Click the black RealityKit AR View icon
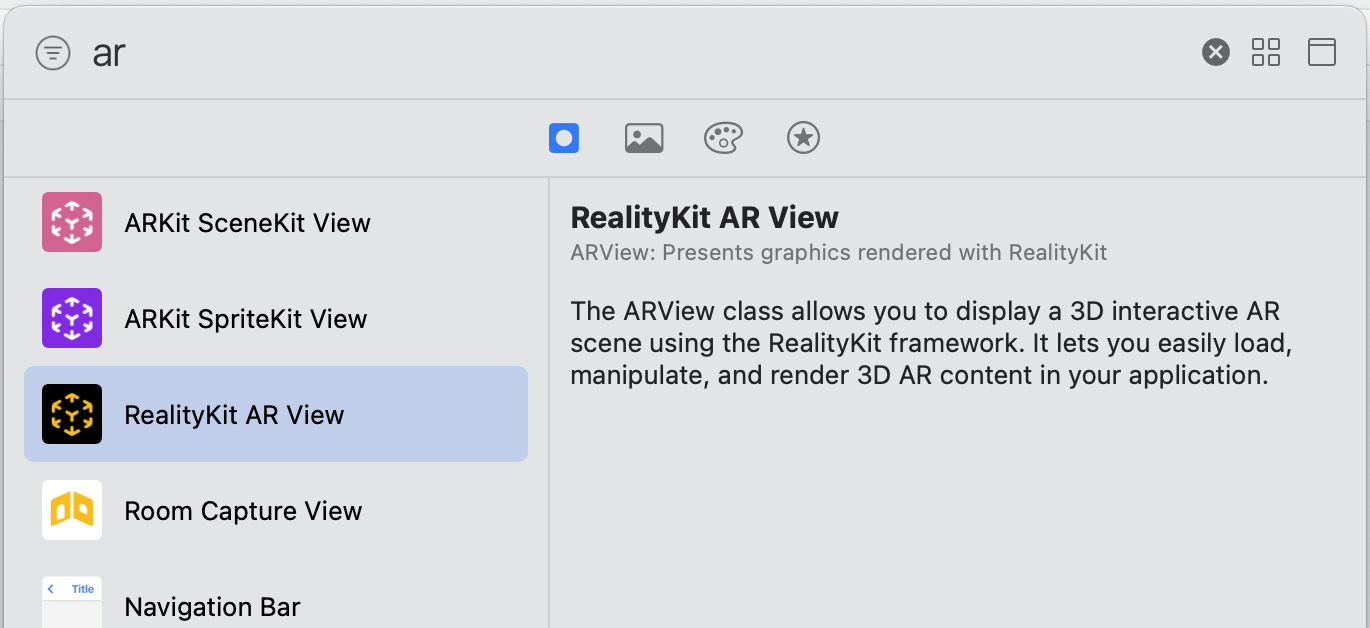 coord(72,414)
